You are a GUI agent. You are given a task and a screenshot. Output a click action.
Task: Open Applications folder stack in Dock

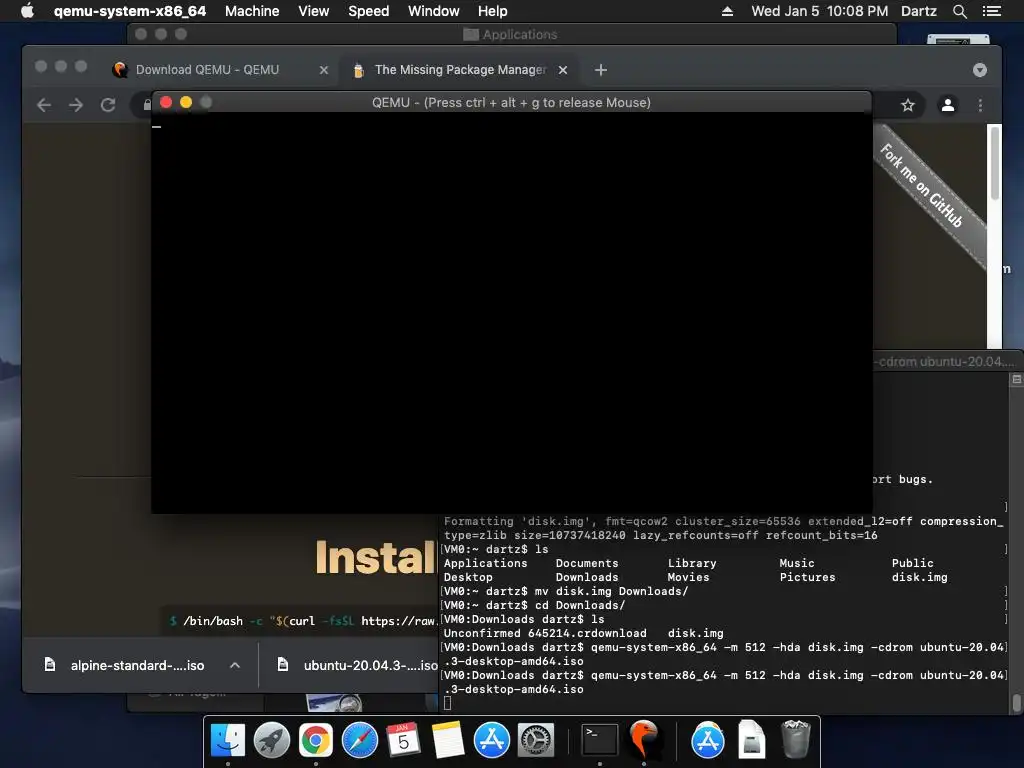(707, 740)
